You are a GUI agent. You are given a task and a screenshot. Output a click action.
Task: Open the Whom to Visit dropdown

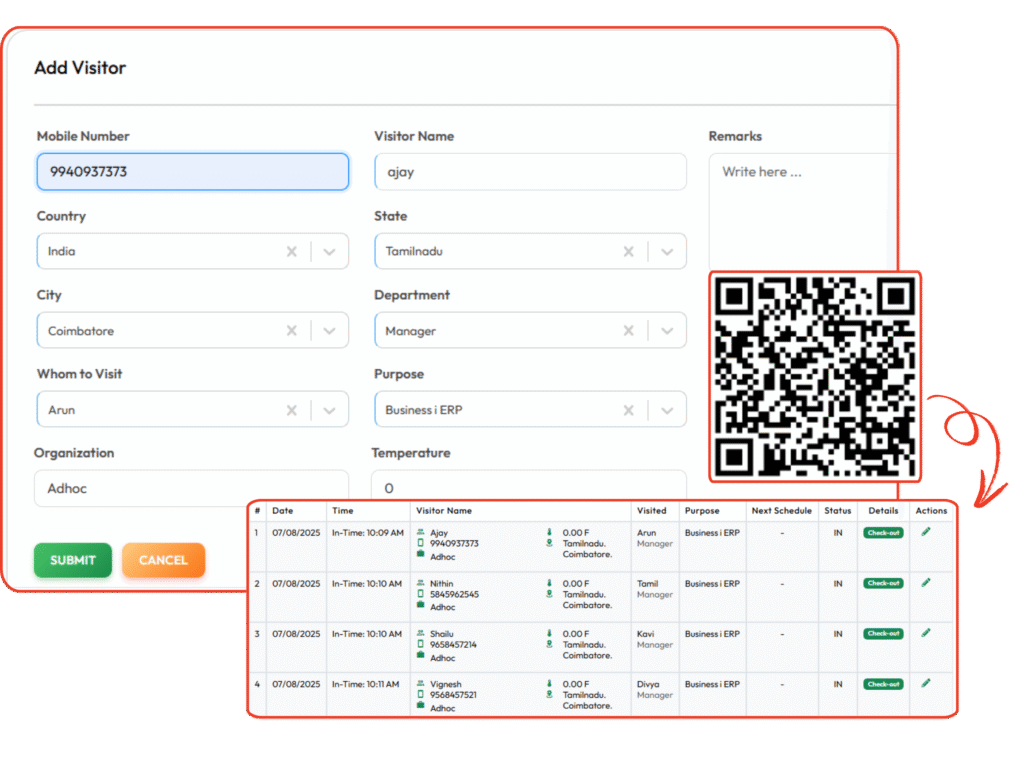point(330,410)
